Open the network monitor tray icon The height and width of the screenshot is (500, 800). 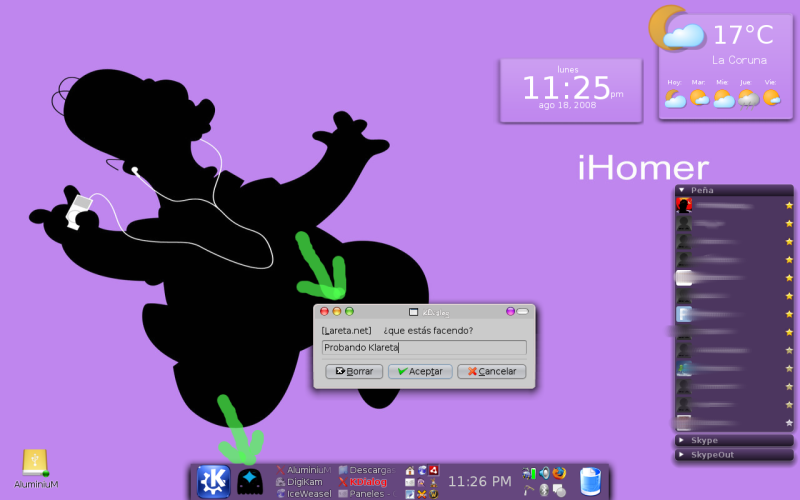(529, 473)
